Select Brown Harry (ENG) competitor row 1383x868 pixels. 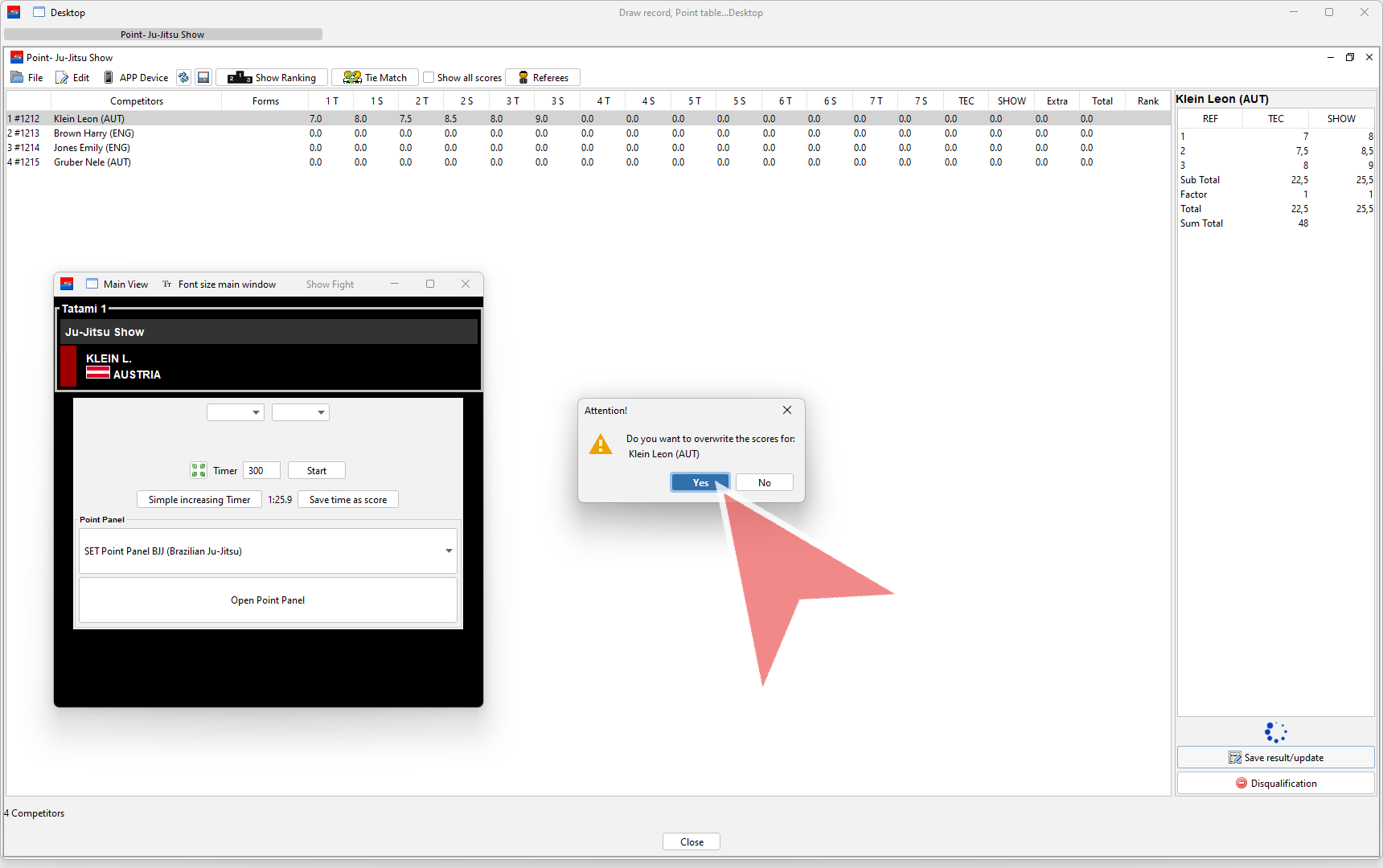point(94,133)
